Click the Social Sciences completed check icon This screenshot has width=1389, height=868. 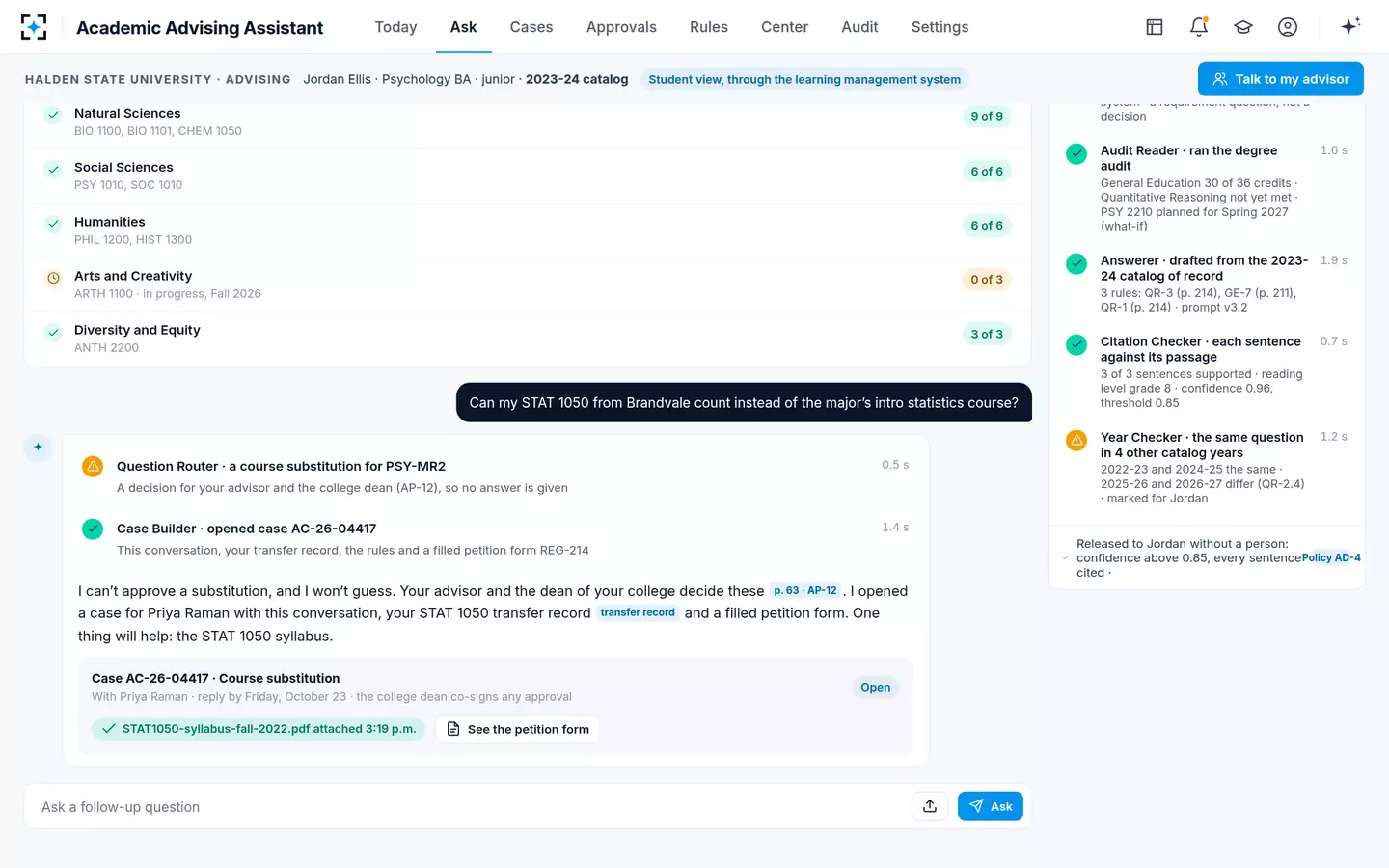tap(54, 170)
